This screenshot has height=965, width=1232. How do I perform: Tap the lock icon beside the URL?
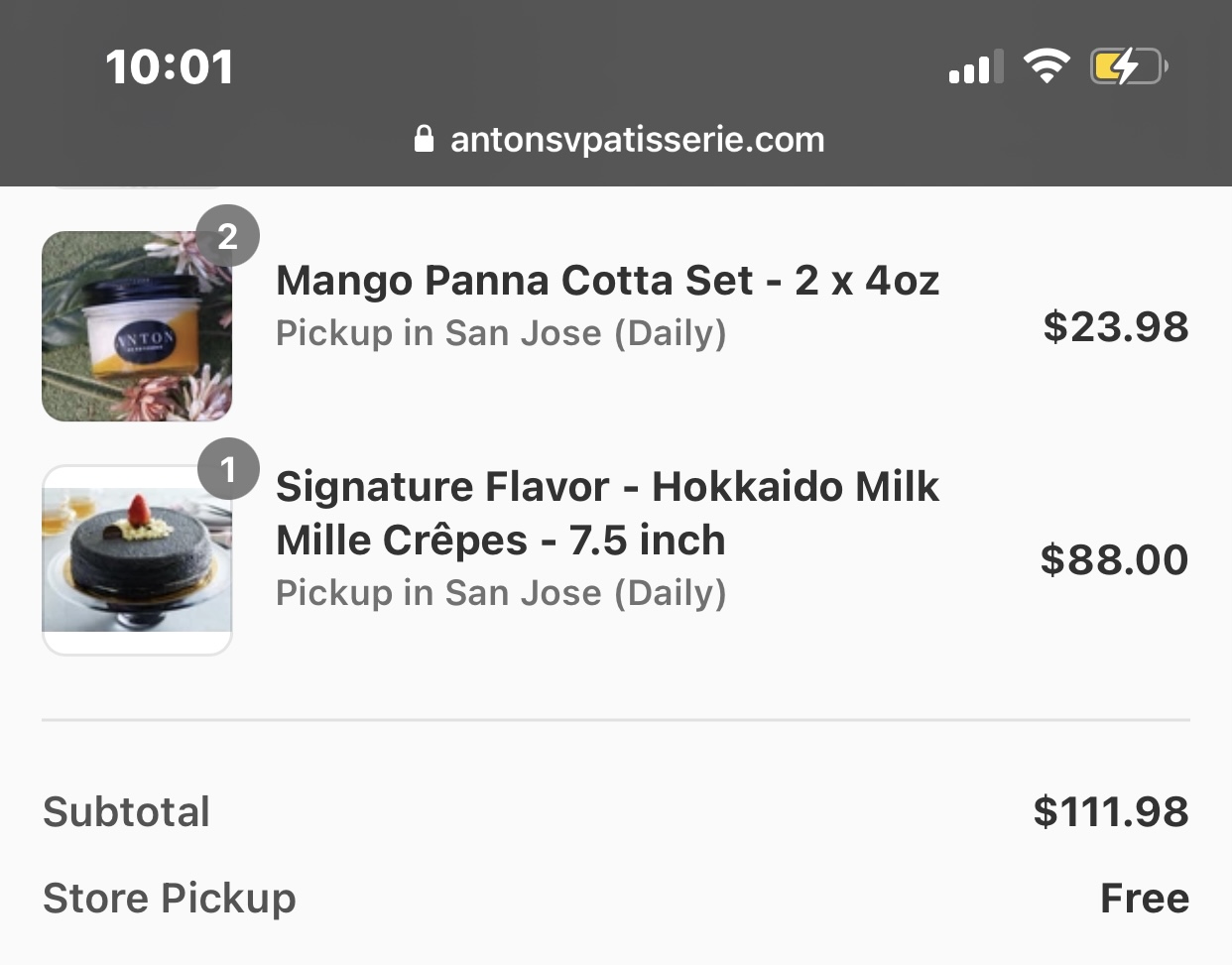pyautogui.click(x=425, y=139)
